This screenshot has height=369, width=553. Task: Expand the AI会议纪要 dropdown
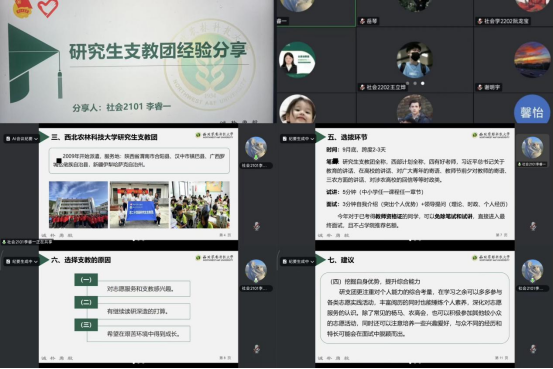point(22,139)
